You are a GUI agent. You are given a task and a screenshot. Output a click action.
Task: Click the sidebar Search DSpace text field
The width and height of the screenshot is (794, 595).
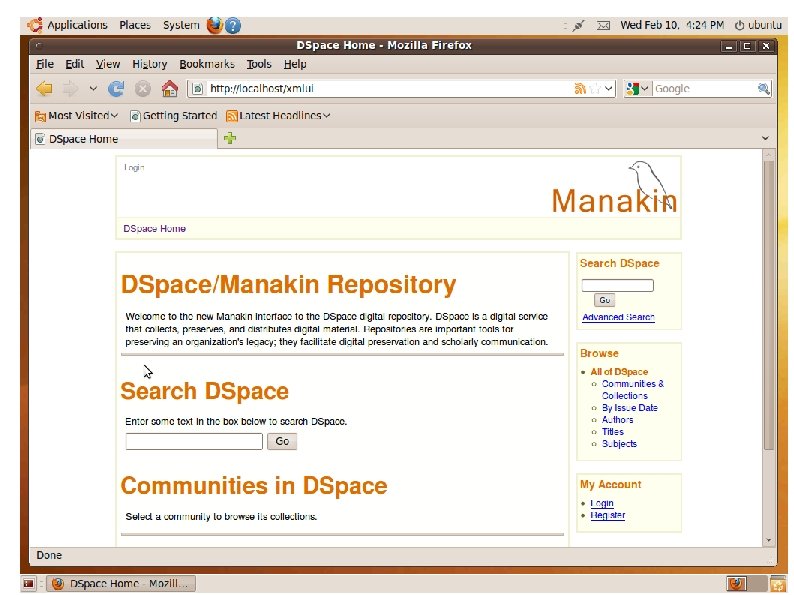point(617,286)
